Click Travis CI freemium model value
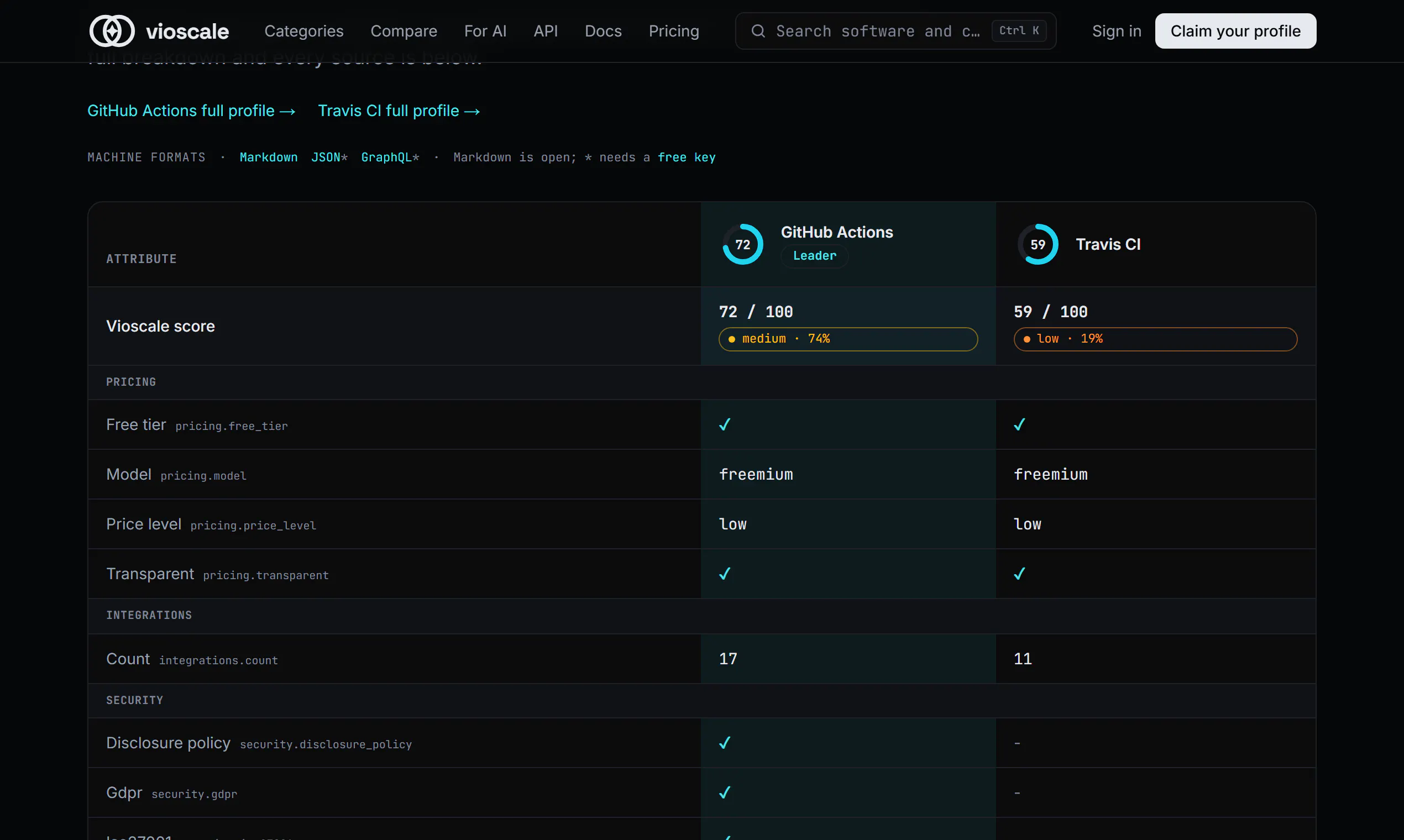The width and height of the screenshot is (1404, 840). pyautogui.click(x=1051, y=474)
